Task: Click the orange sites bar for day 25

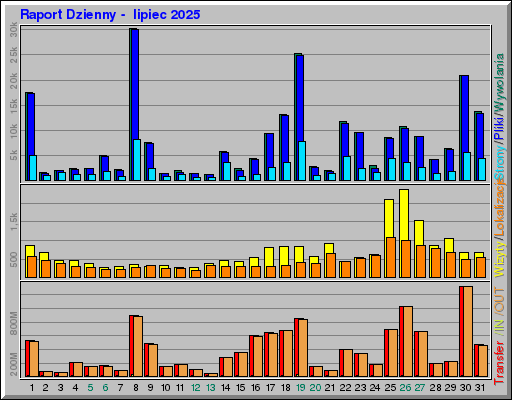Action: [x=391, y=258]
